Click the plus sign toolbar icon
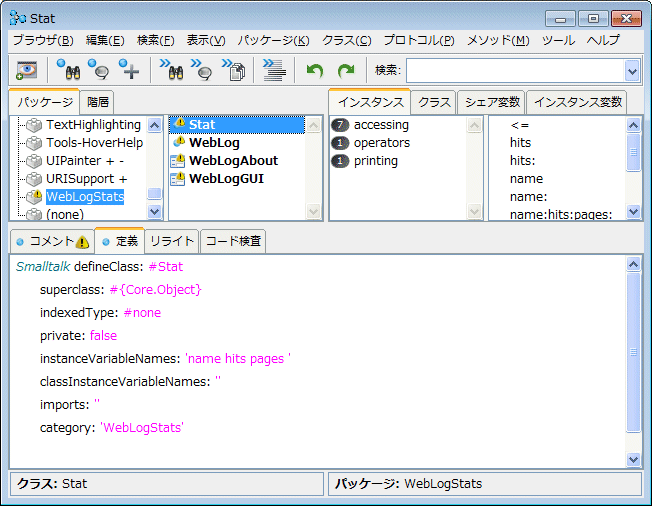652x506 pixels. click(130, 70)
